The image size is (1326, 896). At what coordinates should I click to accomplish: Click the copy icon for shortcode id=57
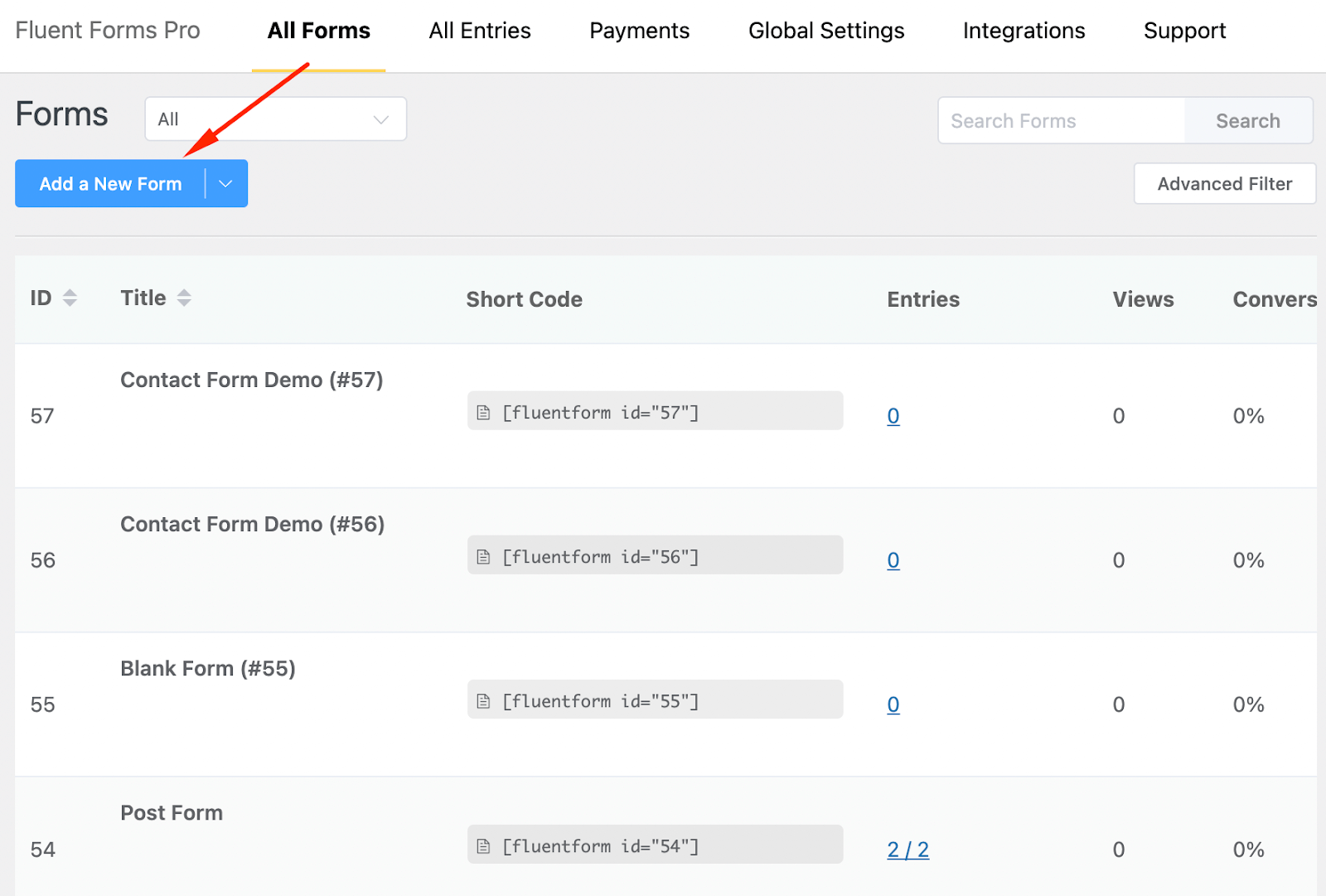click(x=483, y=413)
